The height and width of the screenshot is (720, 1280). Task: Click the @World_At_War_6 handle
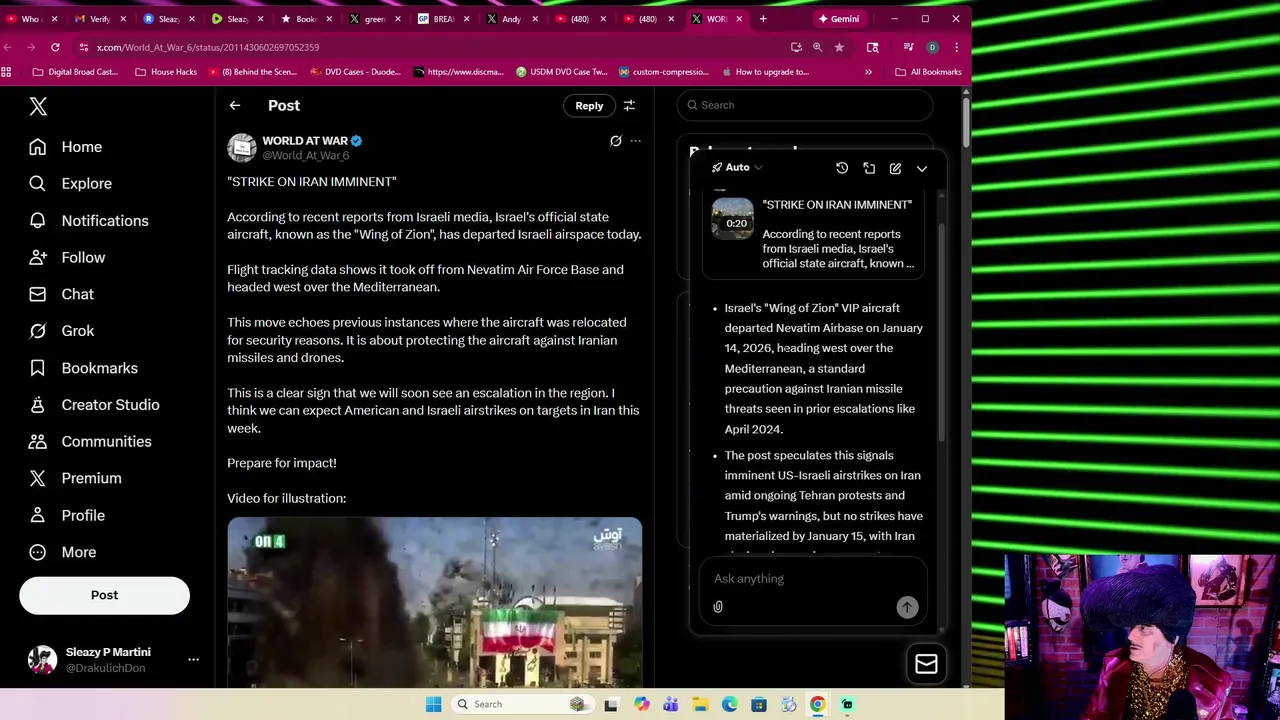(x=305, y=156)
